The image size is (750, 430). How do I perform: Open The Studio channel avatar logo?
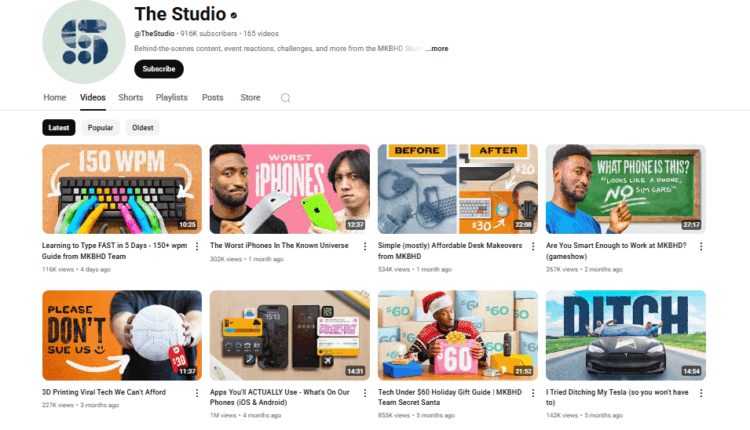tap(84, 42)
